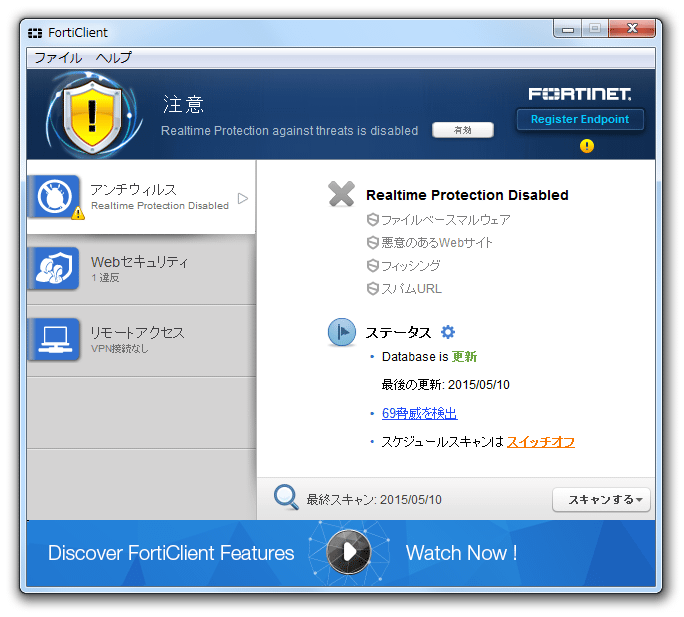Click the shield icon beside スパムURL
684x617 pixels.
point(373,288)
